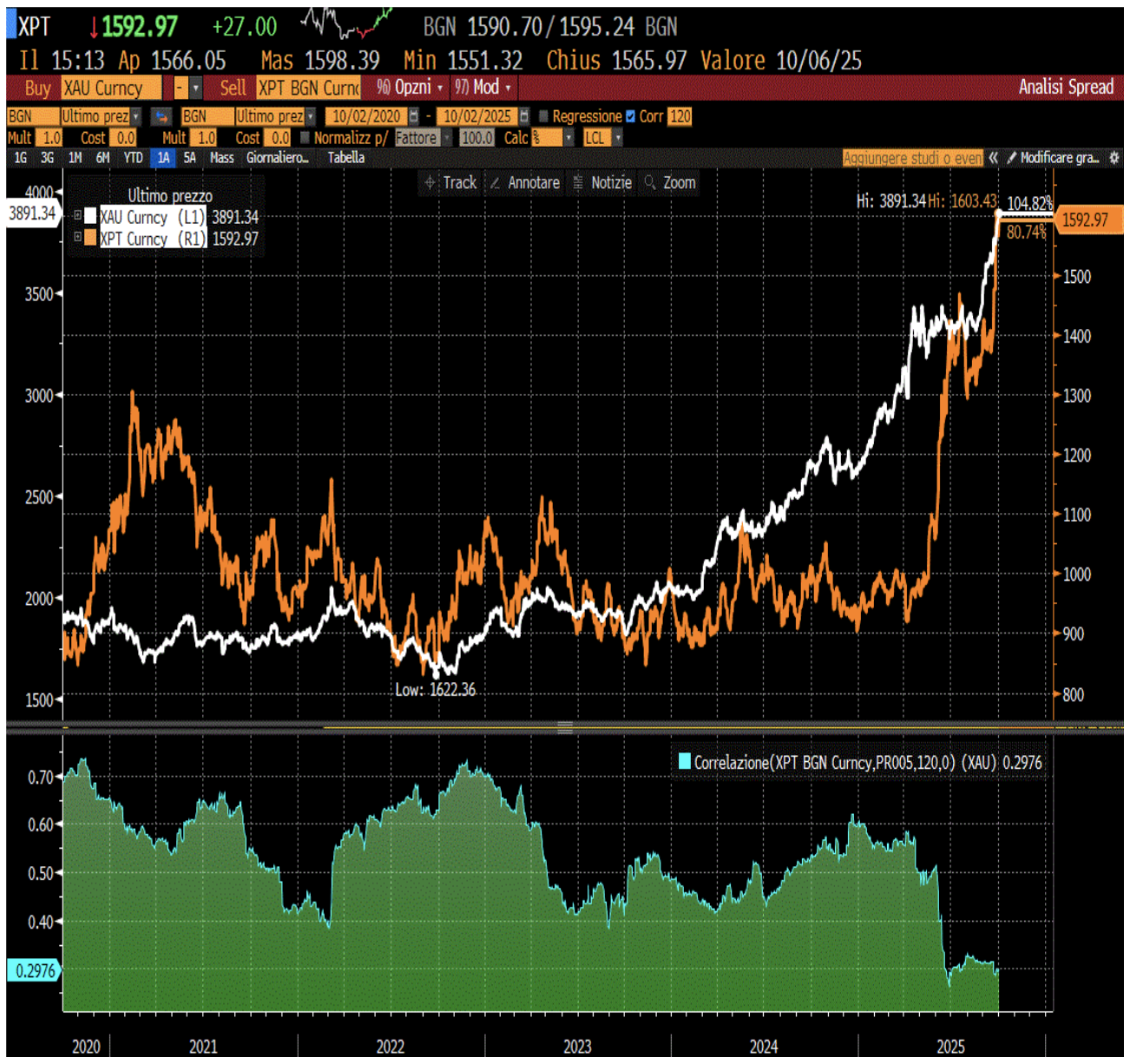
Task: Click the Analisi Spread title label
Action: (x=1066, y=87)
